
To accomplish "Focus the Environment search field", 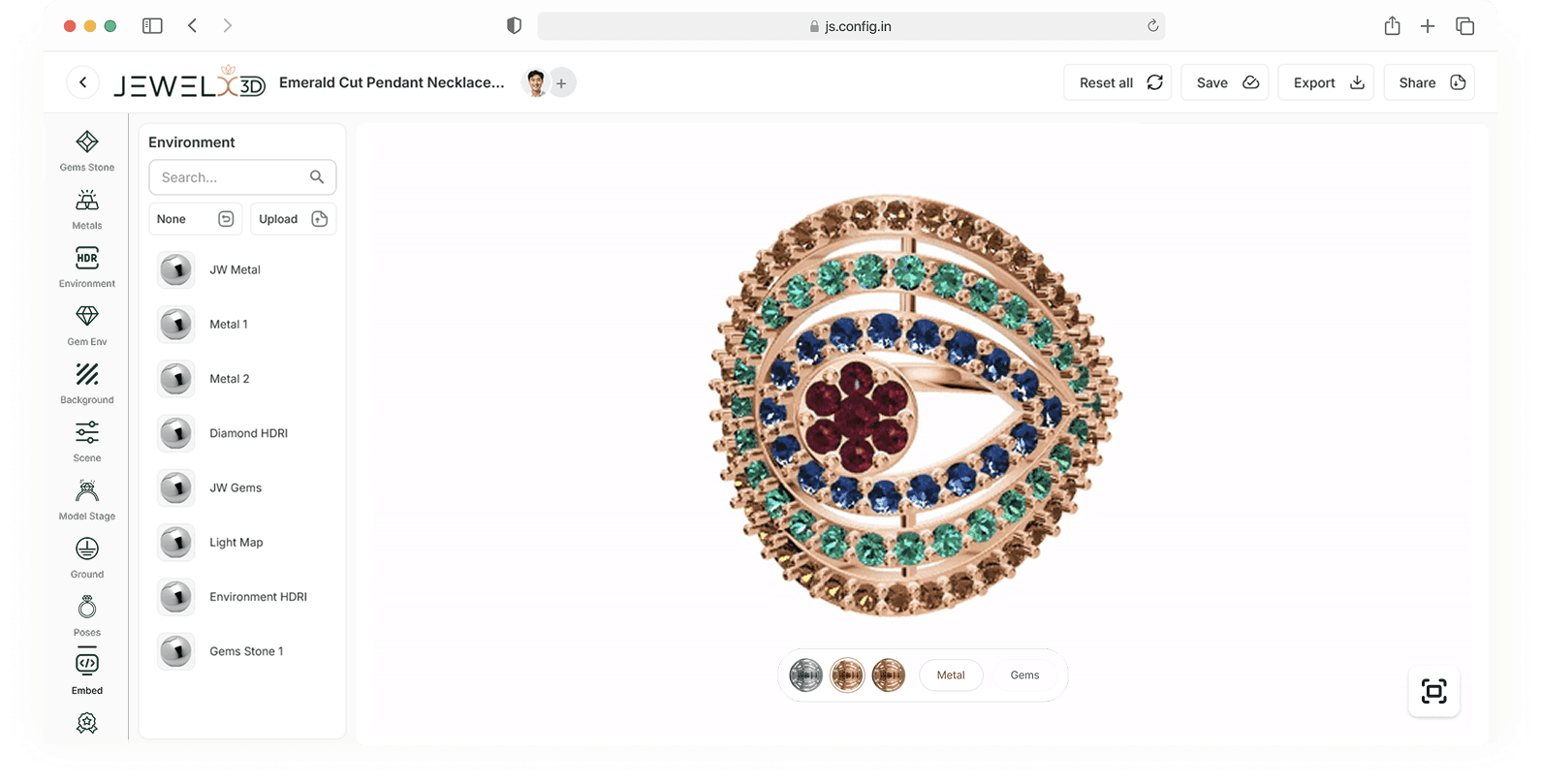I will pos(233,177).
